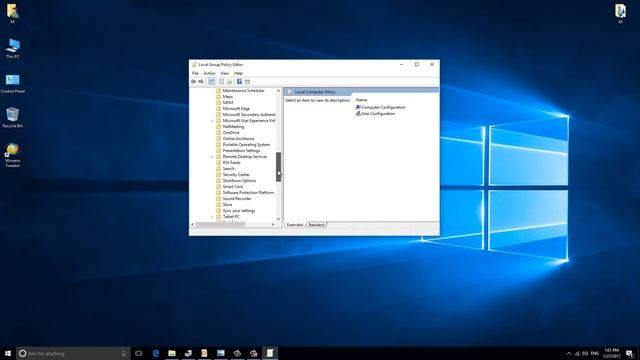Show hidden system tray icons
640x360 pixels.
tap(569, 353)
